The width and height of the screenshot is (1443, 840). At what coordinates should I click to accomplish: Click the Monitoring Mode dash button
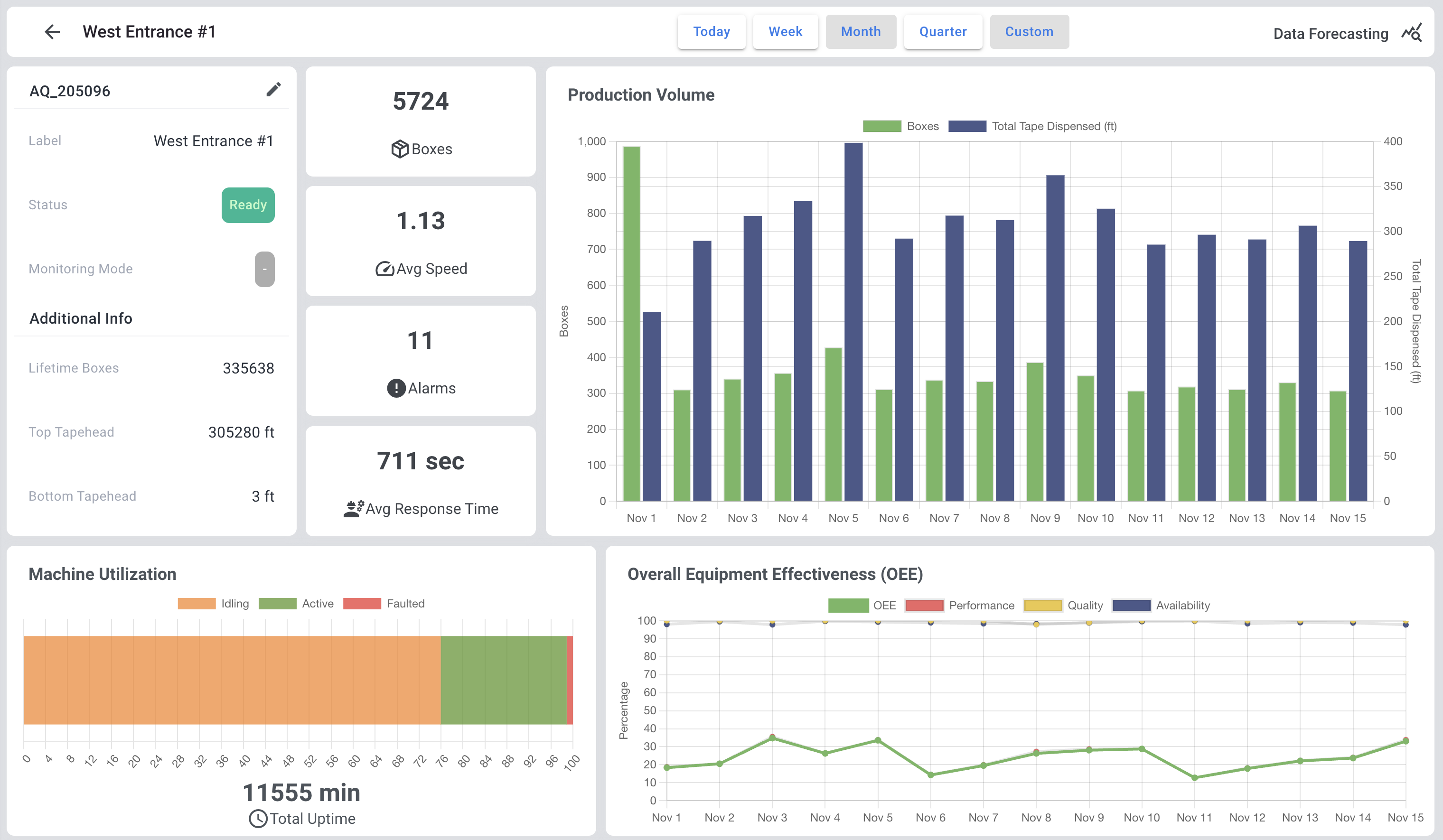[x=264, y=269]
